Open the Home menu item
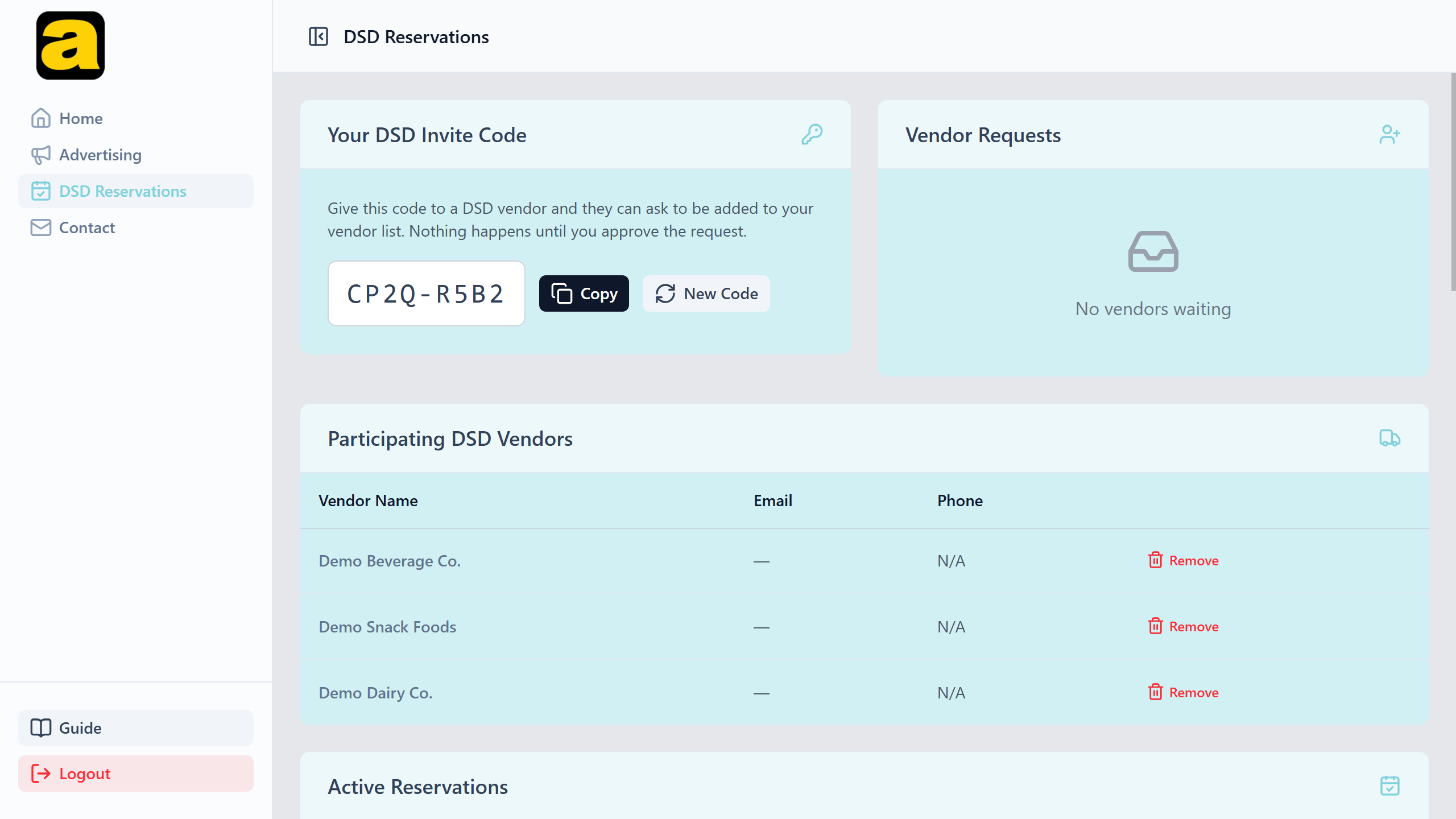1456x819 pixels. point(136,118)
